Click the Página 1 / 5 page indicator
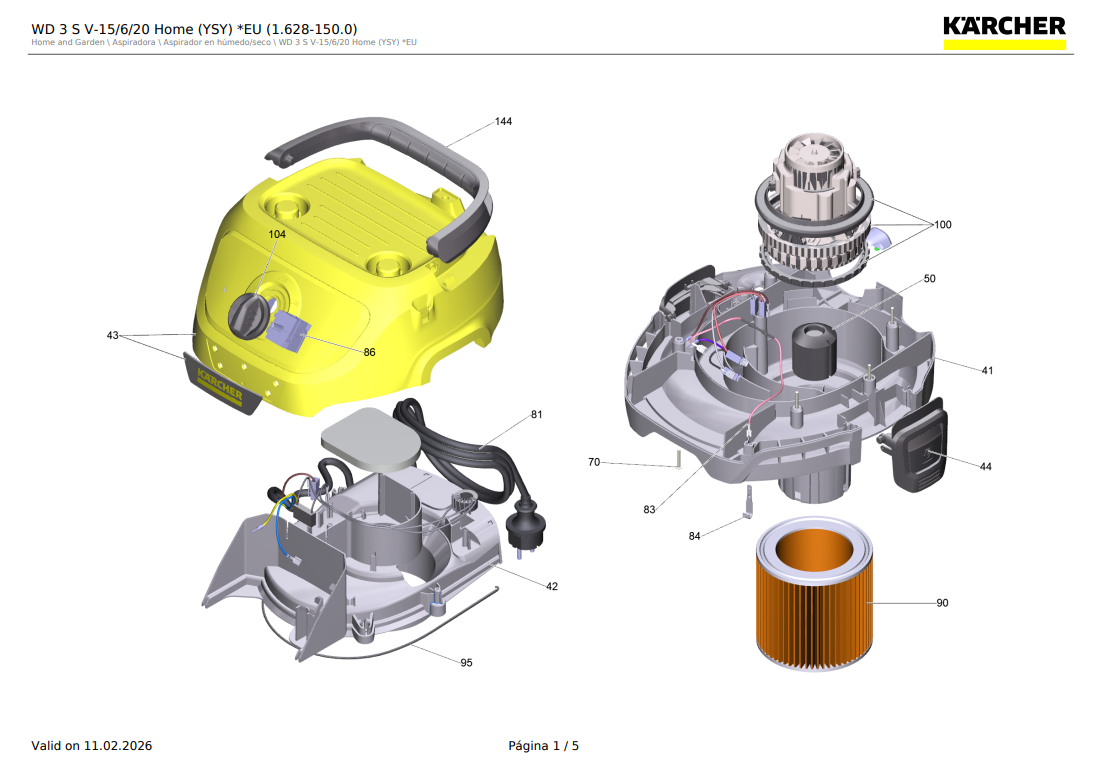1099x764 pixels. click(544, 745)
